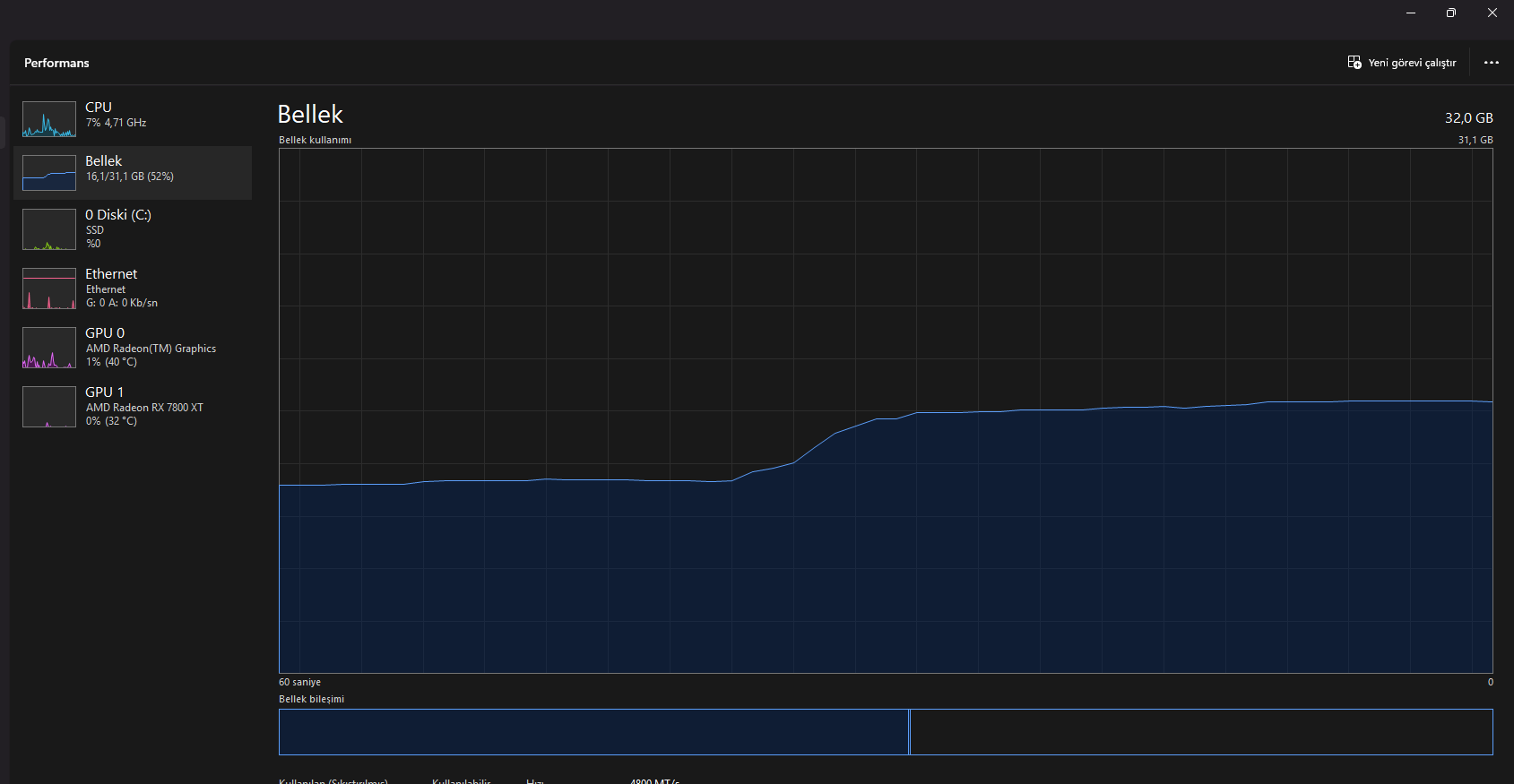Image resolution: width=1514 pixels, height=784 pixels.
Task: Click the 60 saniye axis label
Action: click(299, 682)
